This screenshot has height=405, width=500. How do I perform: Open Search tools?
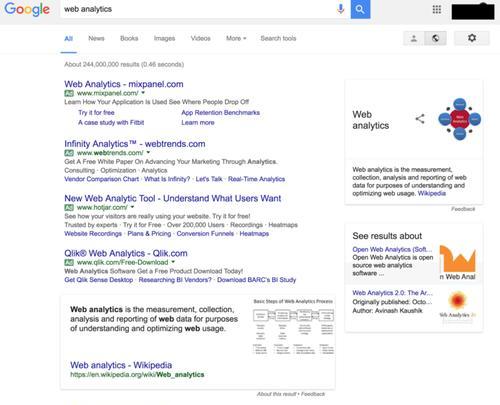pos(278,38)
